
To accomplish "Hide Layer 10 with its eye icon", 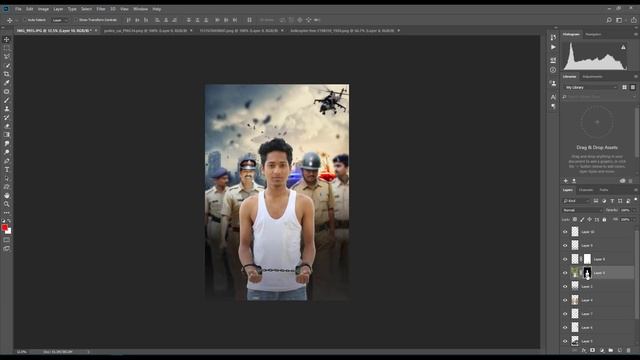I will pos(565,232).
